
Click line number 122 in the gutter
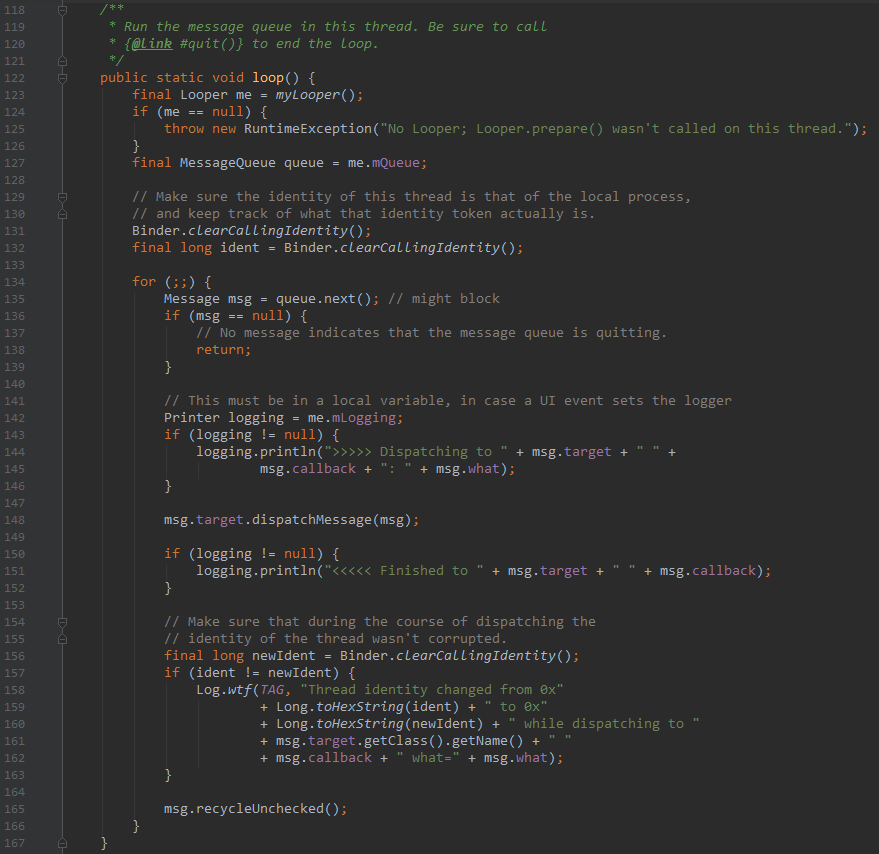click(x=15, y=78)
